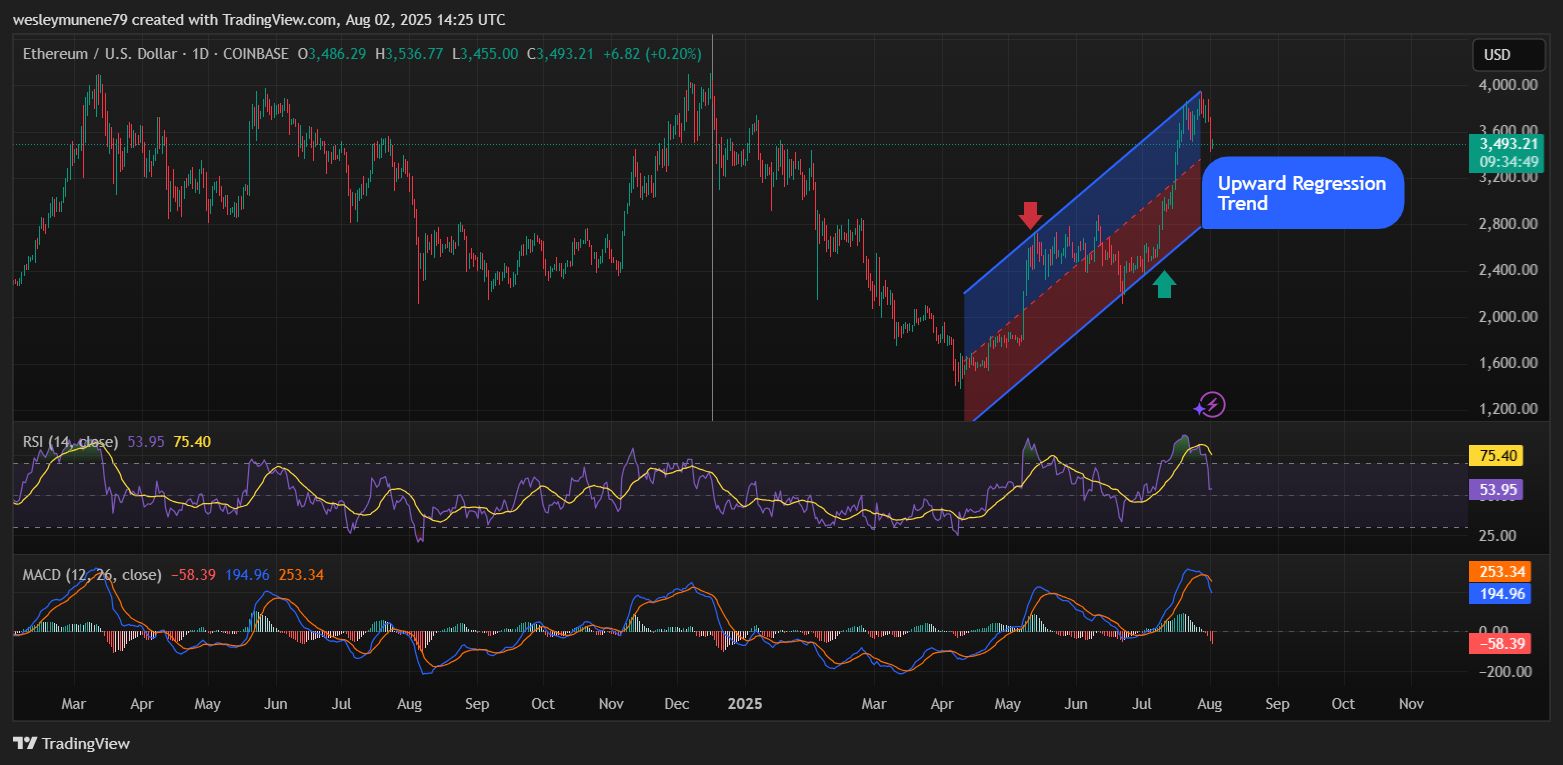Click the 3,200.00 price axis label
The image size is (1563, 765).
coord(1509,177)
